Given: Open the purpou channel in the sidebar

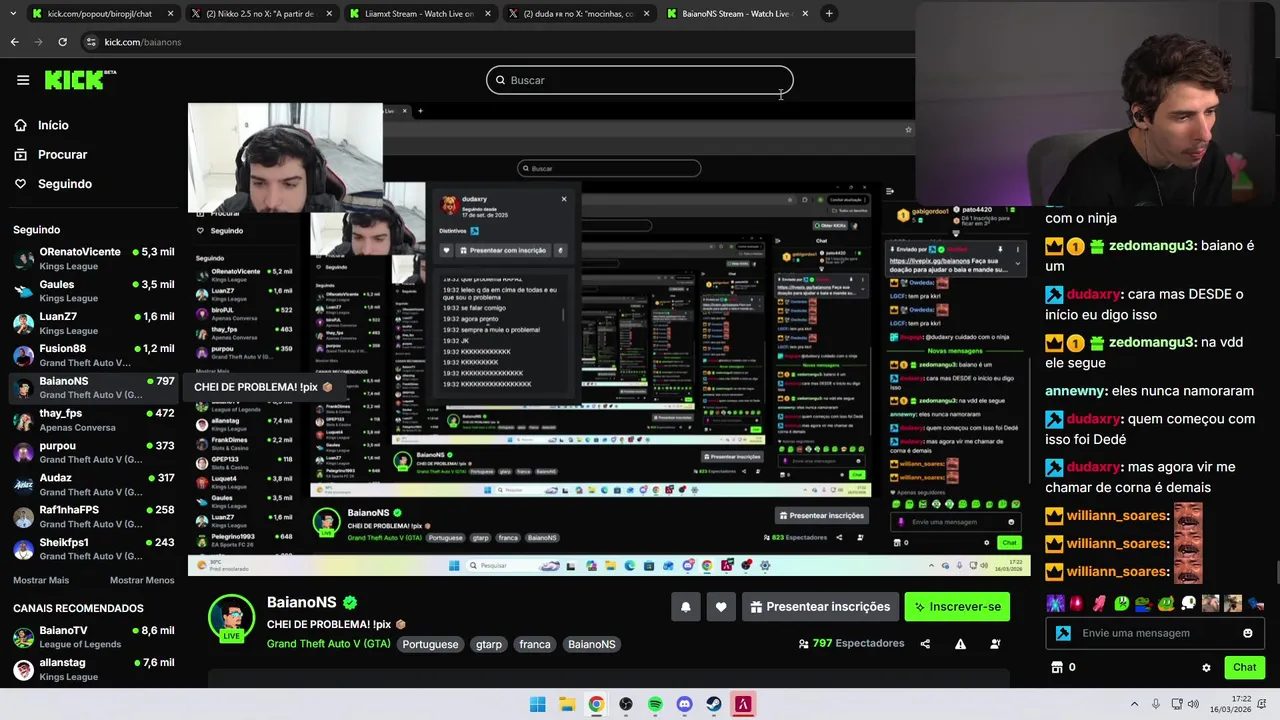Looking at the screenshot, I should point(94,452).
